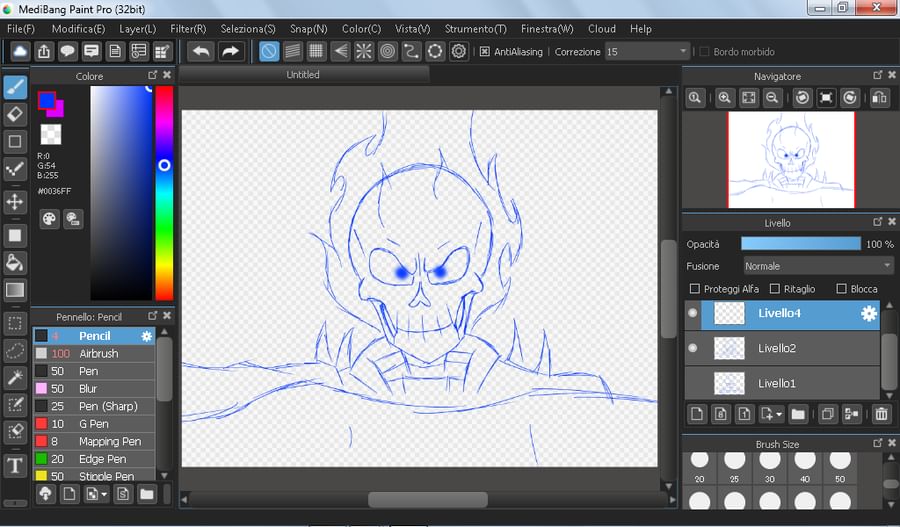This screenshot has height=527, width=900.
Task: Select the Airbrush brush
Action: tap(94, 354)
